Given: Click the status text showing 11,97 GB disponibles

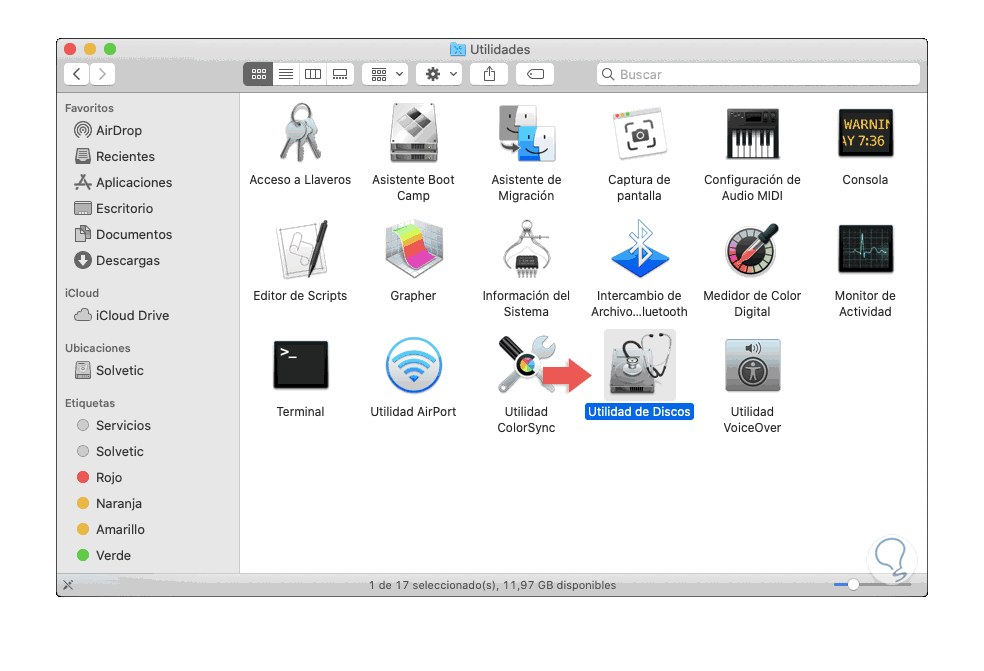Looking at the screenshot, I should pos(493,585).
